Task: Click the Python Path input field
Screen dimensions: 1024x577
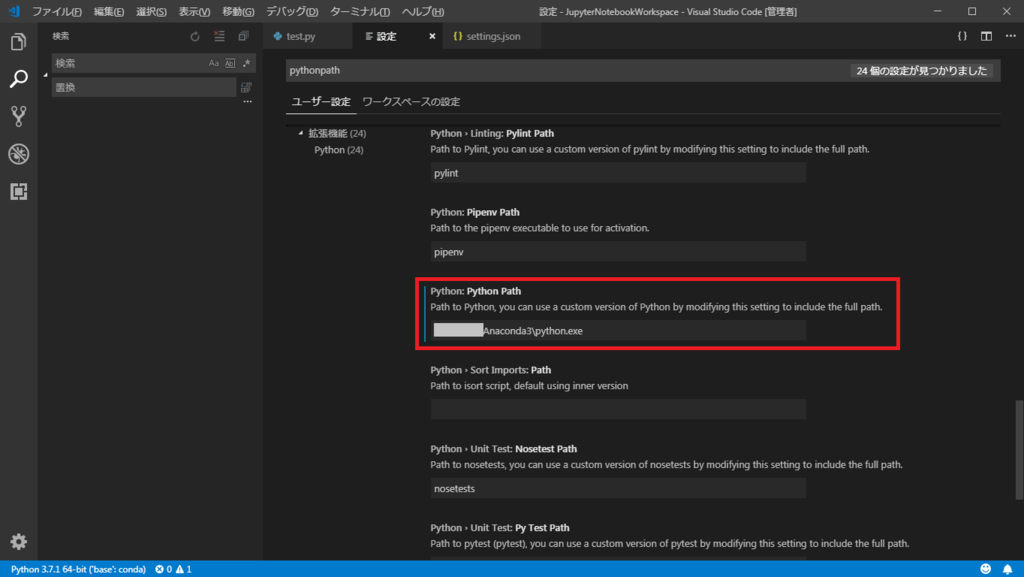Action: pos(618,331)
